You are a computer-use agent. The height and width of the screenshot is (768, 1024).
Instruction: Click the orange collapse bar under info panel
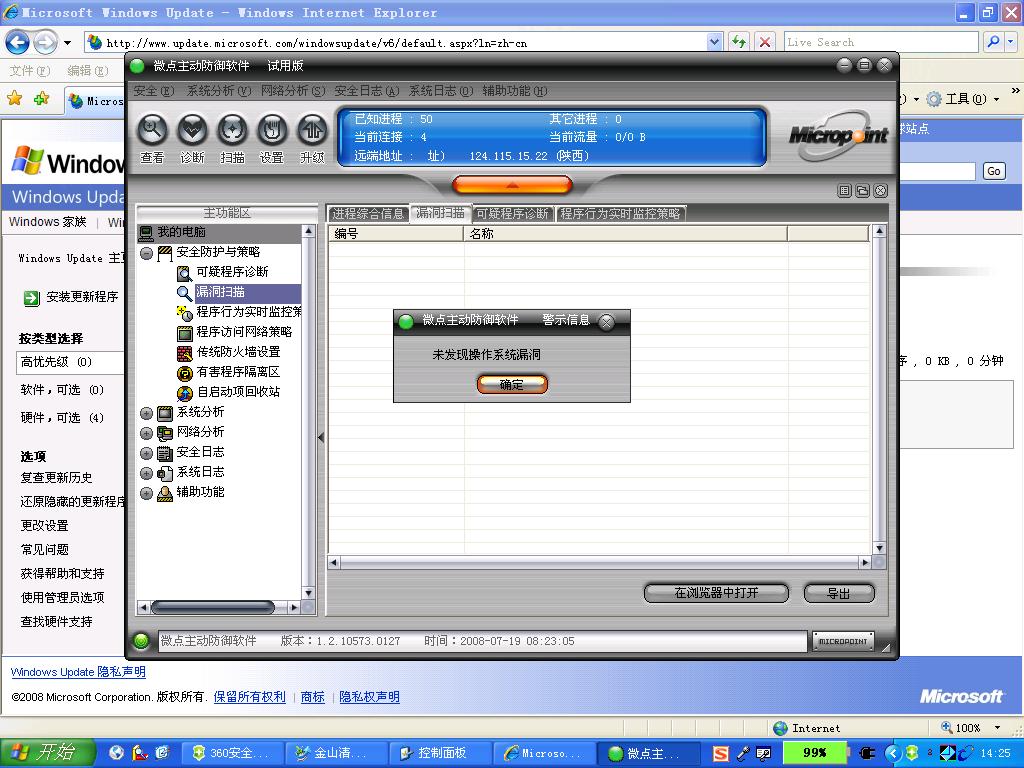pyautogui.click(x=512, y=185)
